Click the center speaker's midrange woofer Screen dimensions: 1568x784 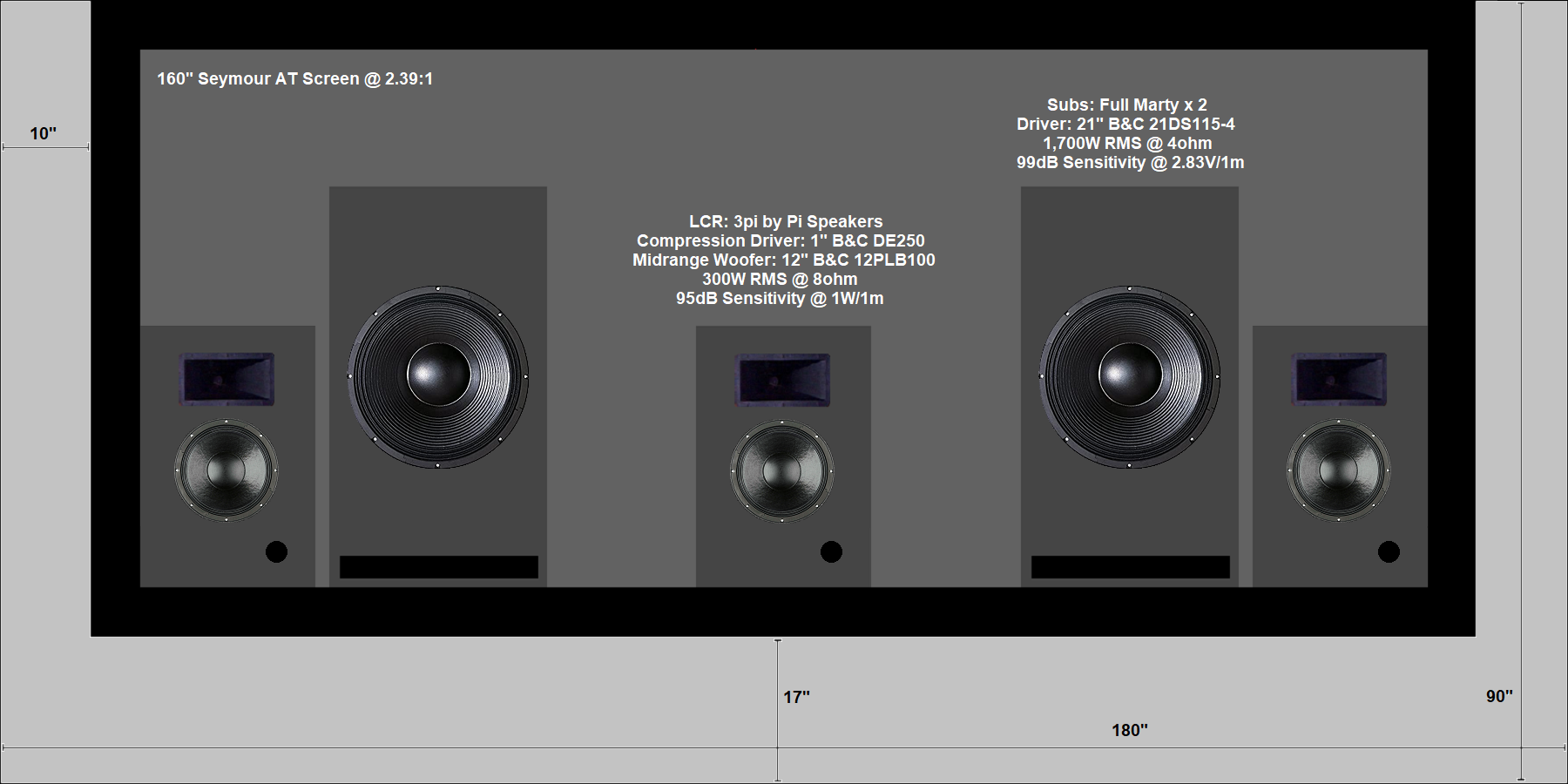pos(781,470)
